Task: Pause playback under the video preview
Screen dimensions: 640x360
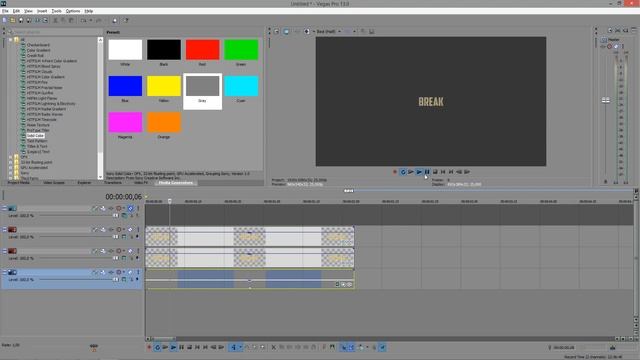Action: pyautogui.click(x=427, y=172)
